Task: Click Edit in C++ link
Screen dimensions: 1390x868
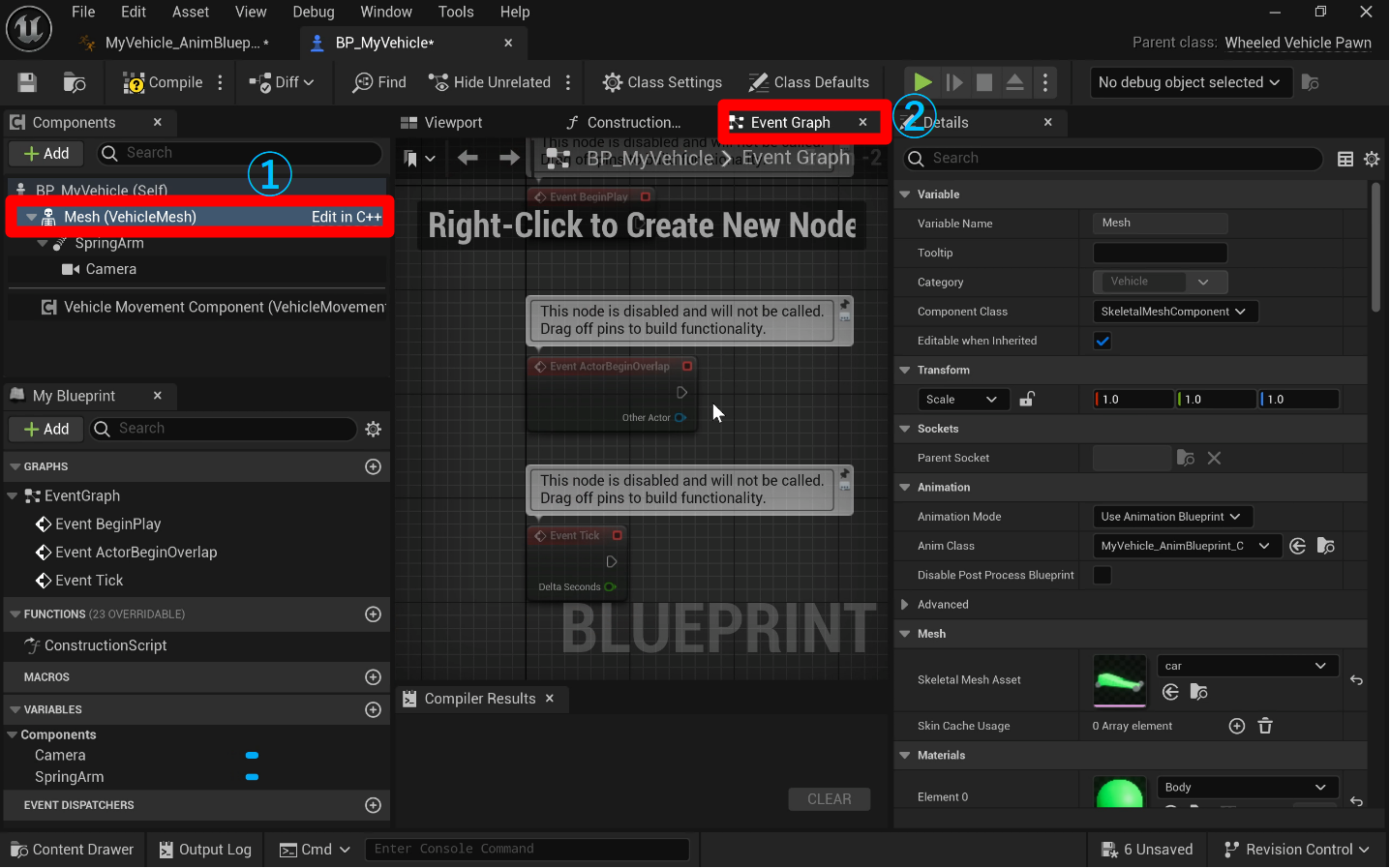Action: tap(347, 217)
